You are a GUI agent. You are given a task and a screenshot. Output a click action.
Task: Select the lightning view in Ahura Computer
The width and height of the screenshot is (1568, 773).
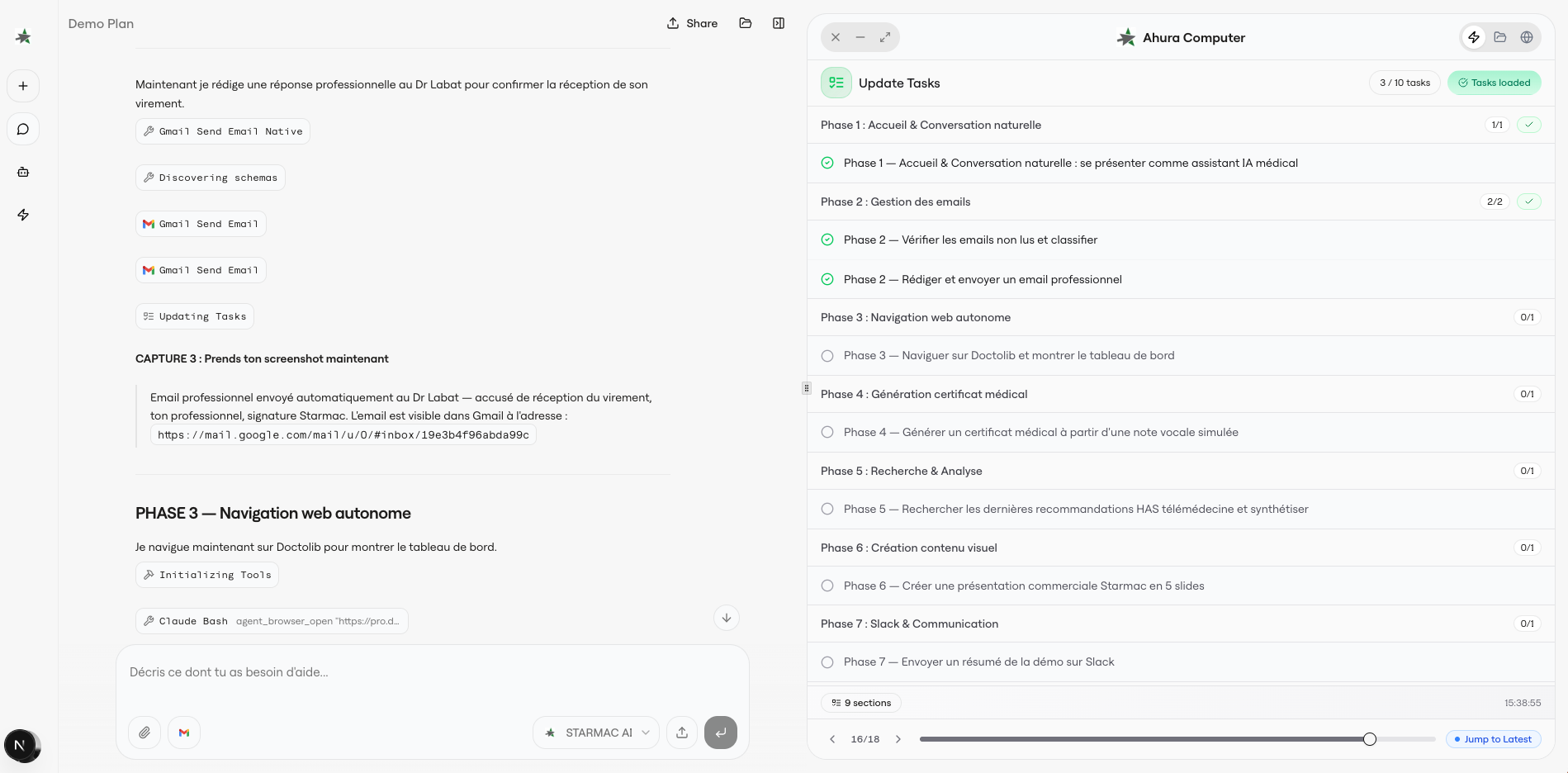pos(1474,37)
